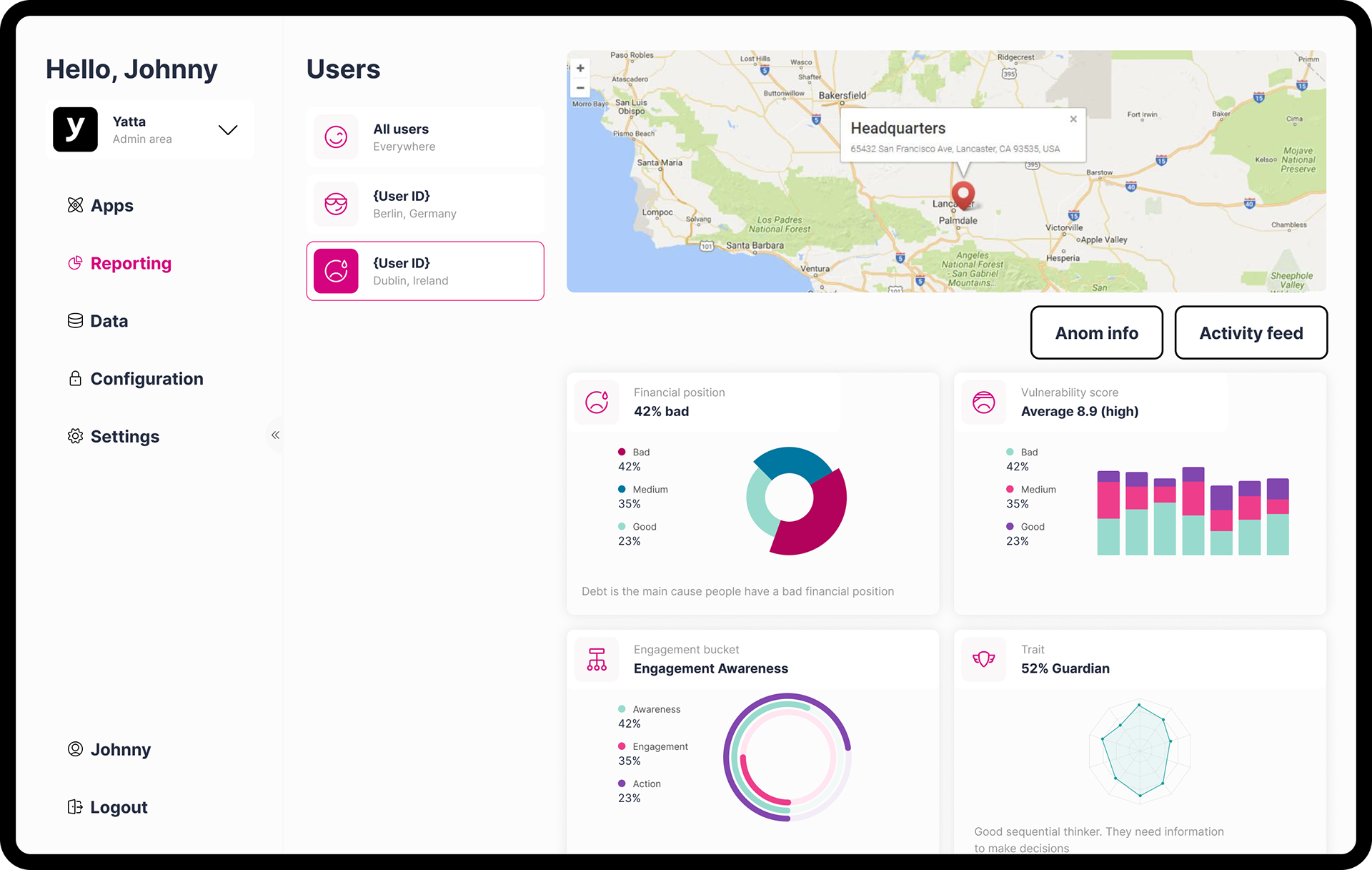
Task: Close the Headquarters map popup
Action: 1073,119
